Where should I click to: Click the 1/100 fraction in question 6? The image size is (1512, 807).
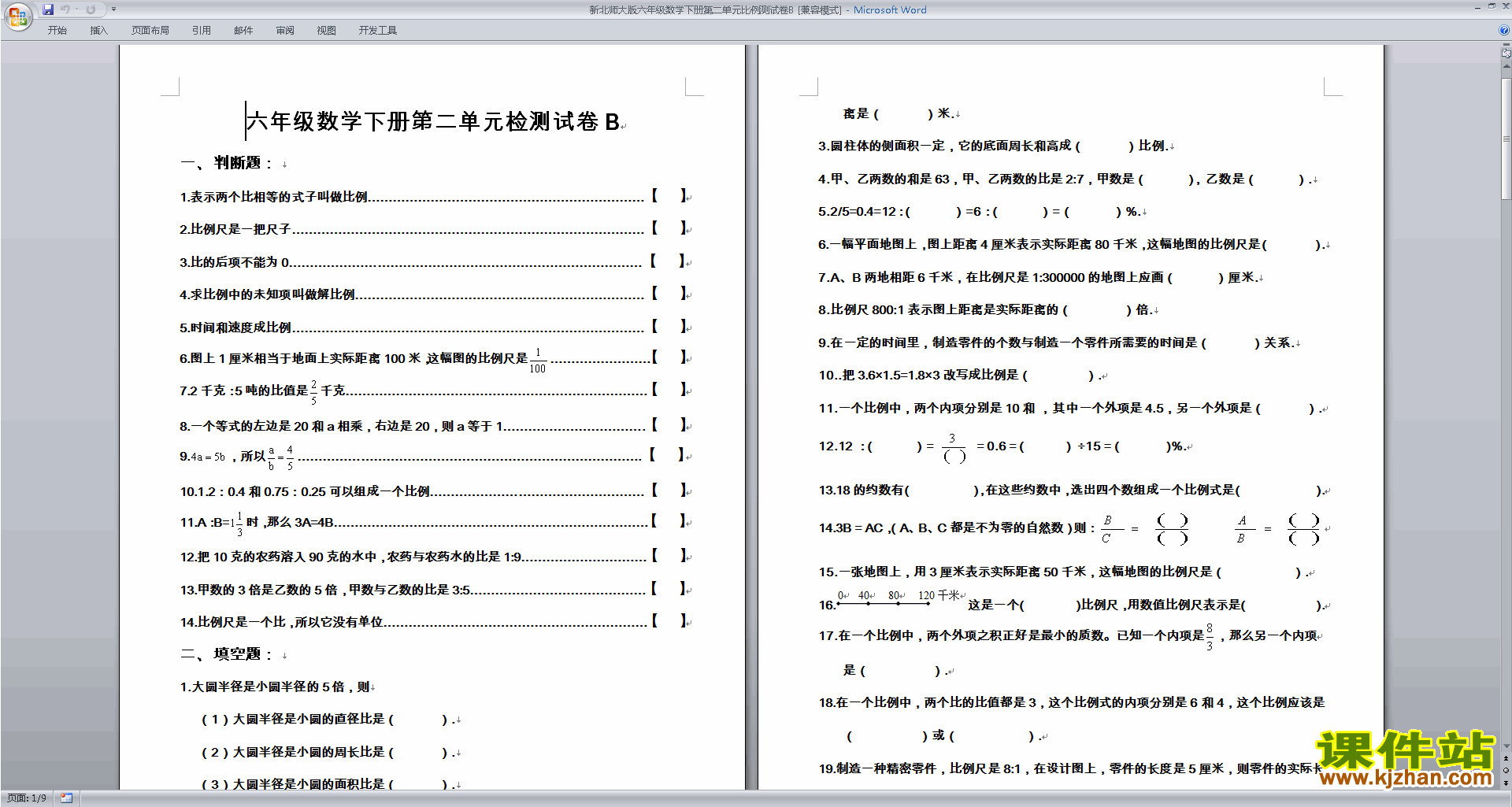pos(538,360)
